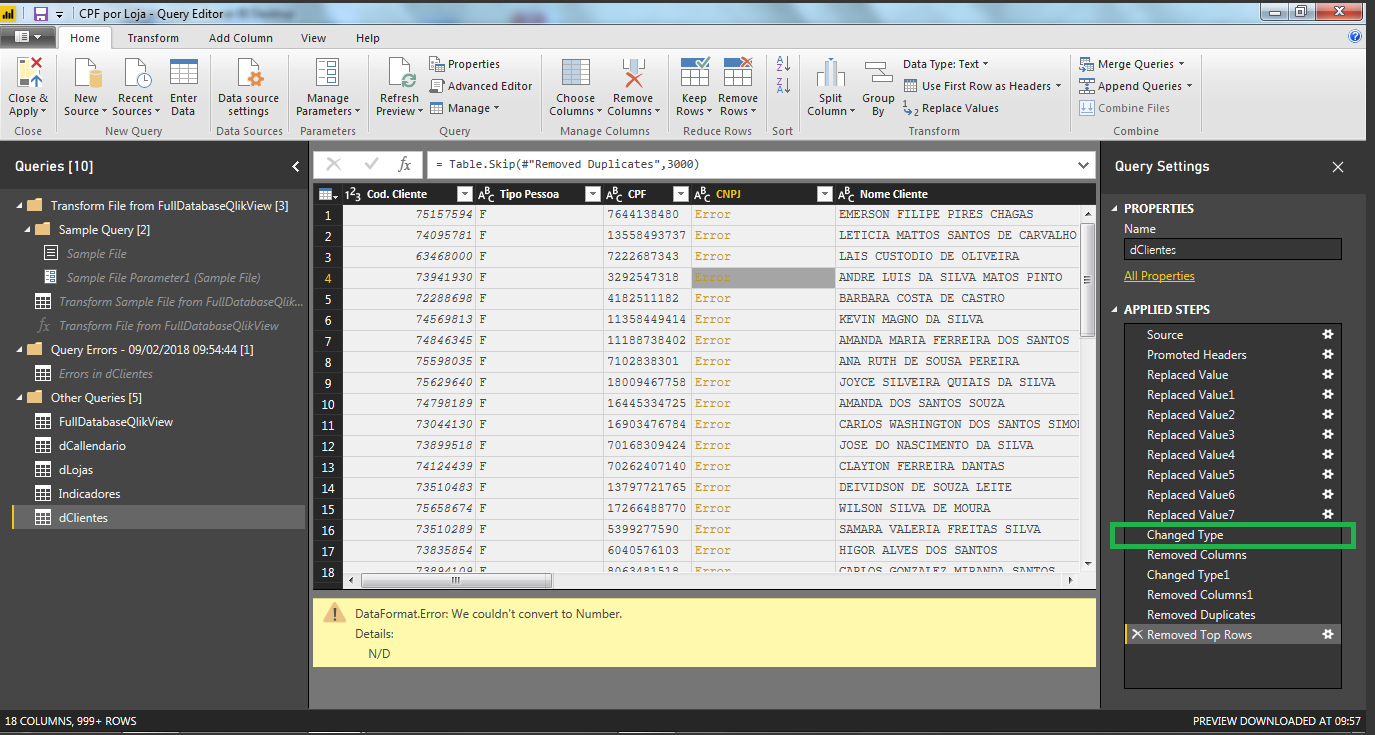The image size is (1375, 735).
Task: Open Data source settings
Action: [x=248, y=87]
